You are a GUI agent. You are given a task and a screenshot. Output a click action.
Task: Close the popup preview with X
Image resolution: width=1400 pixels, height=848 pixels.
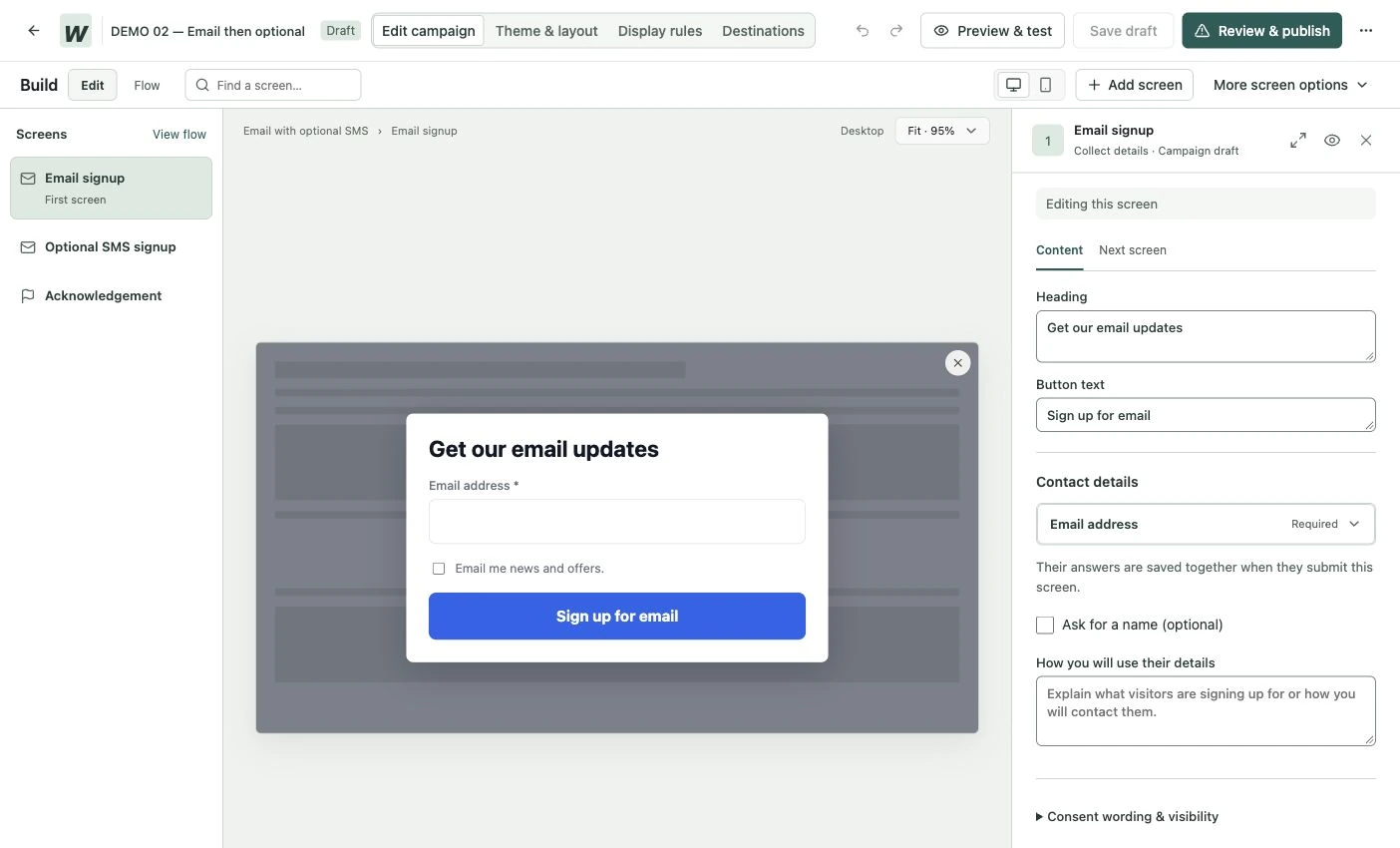point(957,363)
